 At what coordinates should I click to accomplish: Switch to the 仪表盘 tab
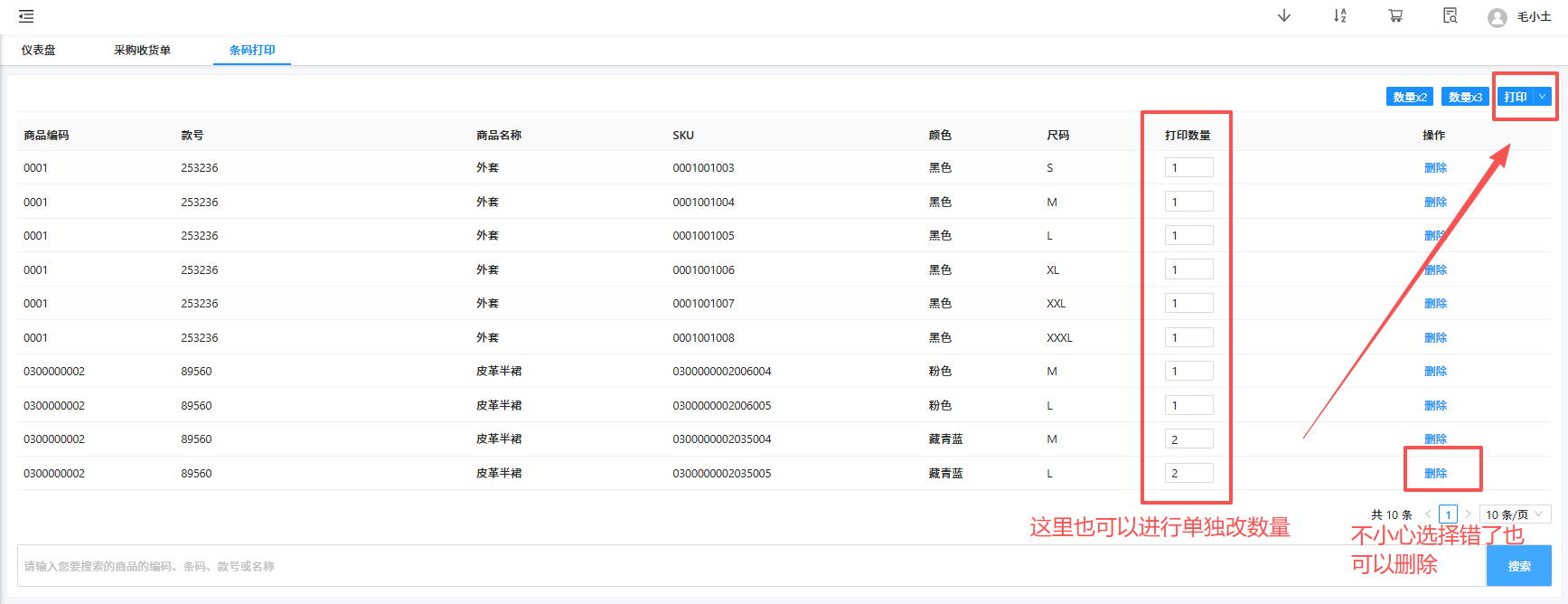39,51
